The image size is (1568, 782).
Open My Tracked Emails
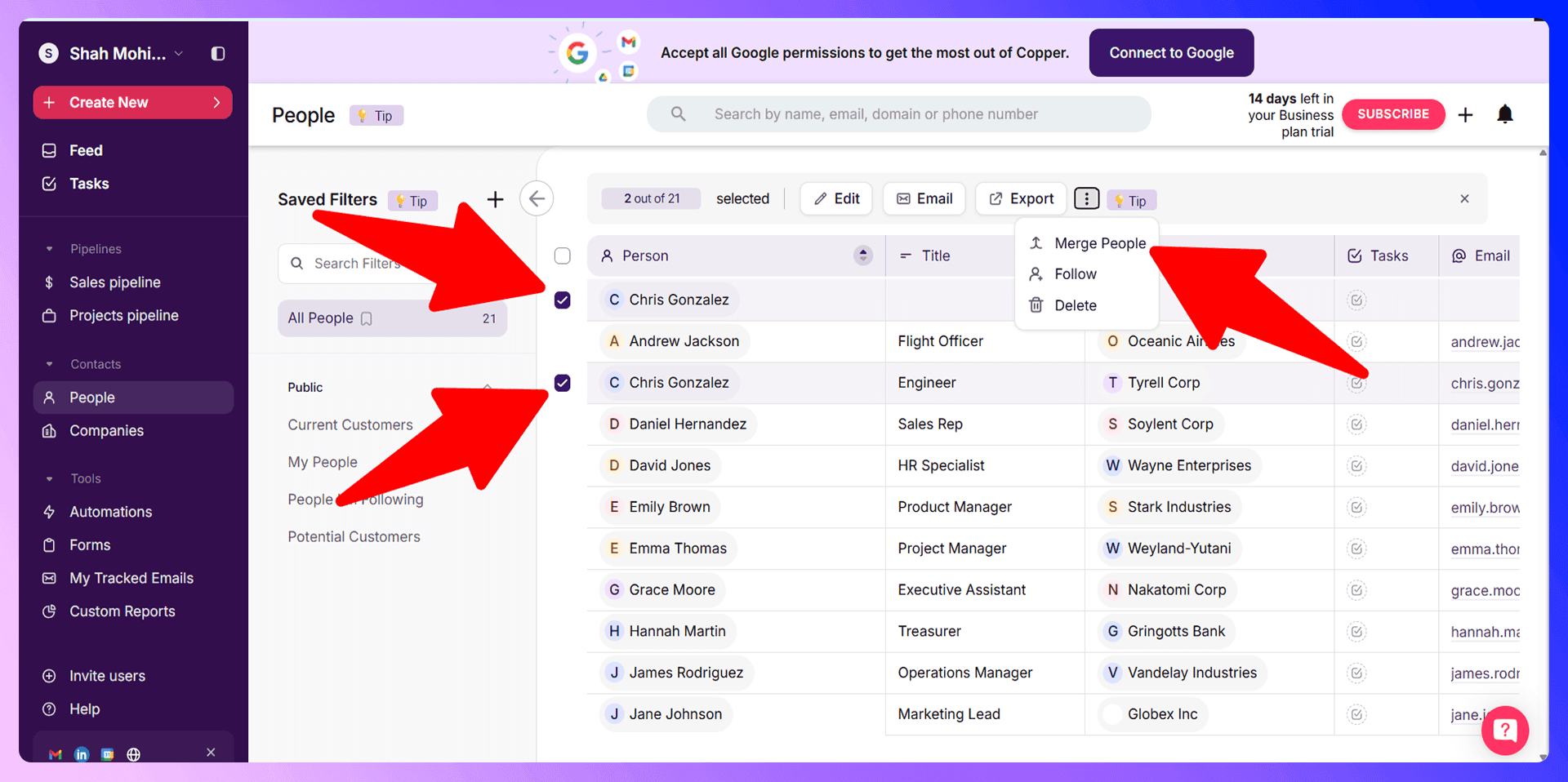coord(133,578)
